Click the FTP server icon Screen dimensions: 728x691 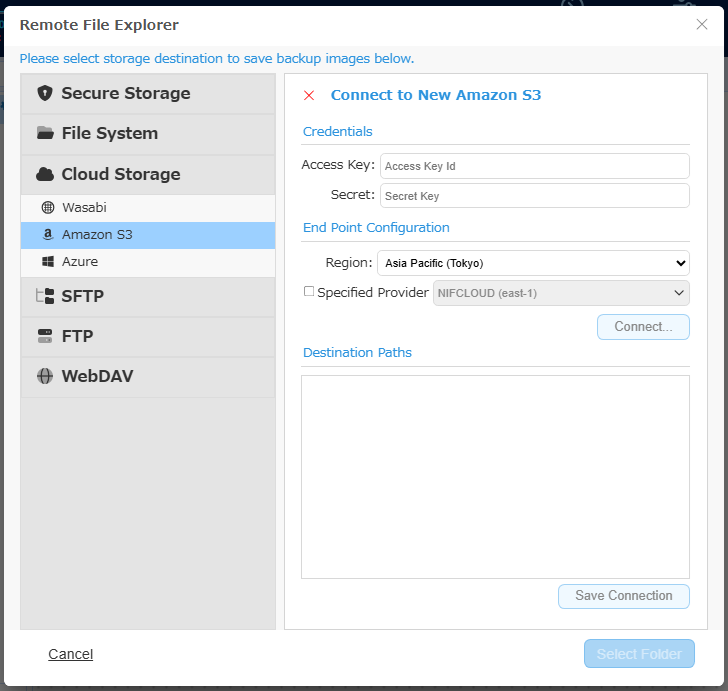tap(45, 336)
